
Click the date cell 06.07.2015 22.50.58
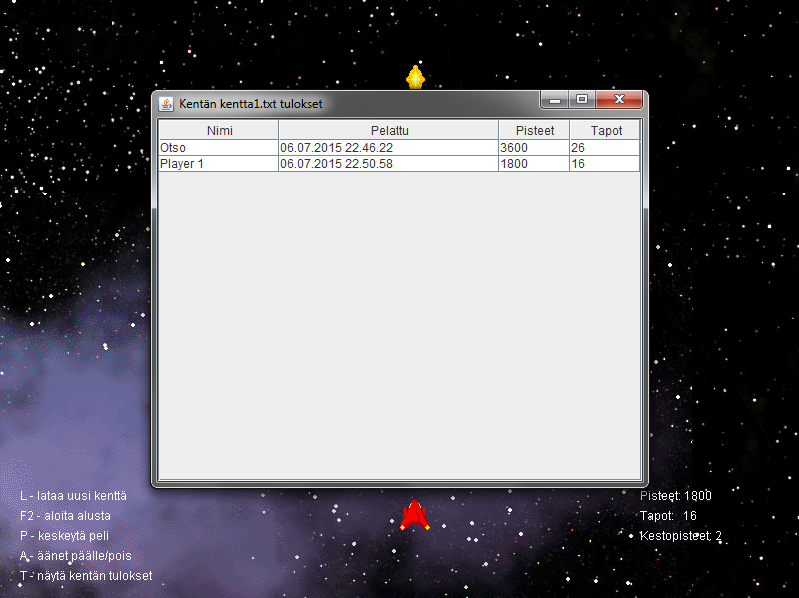(388, 164)
